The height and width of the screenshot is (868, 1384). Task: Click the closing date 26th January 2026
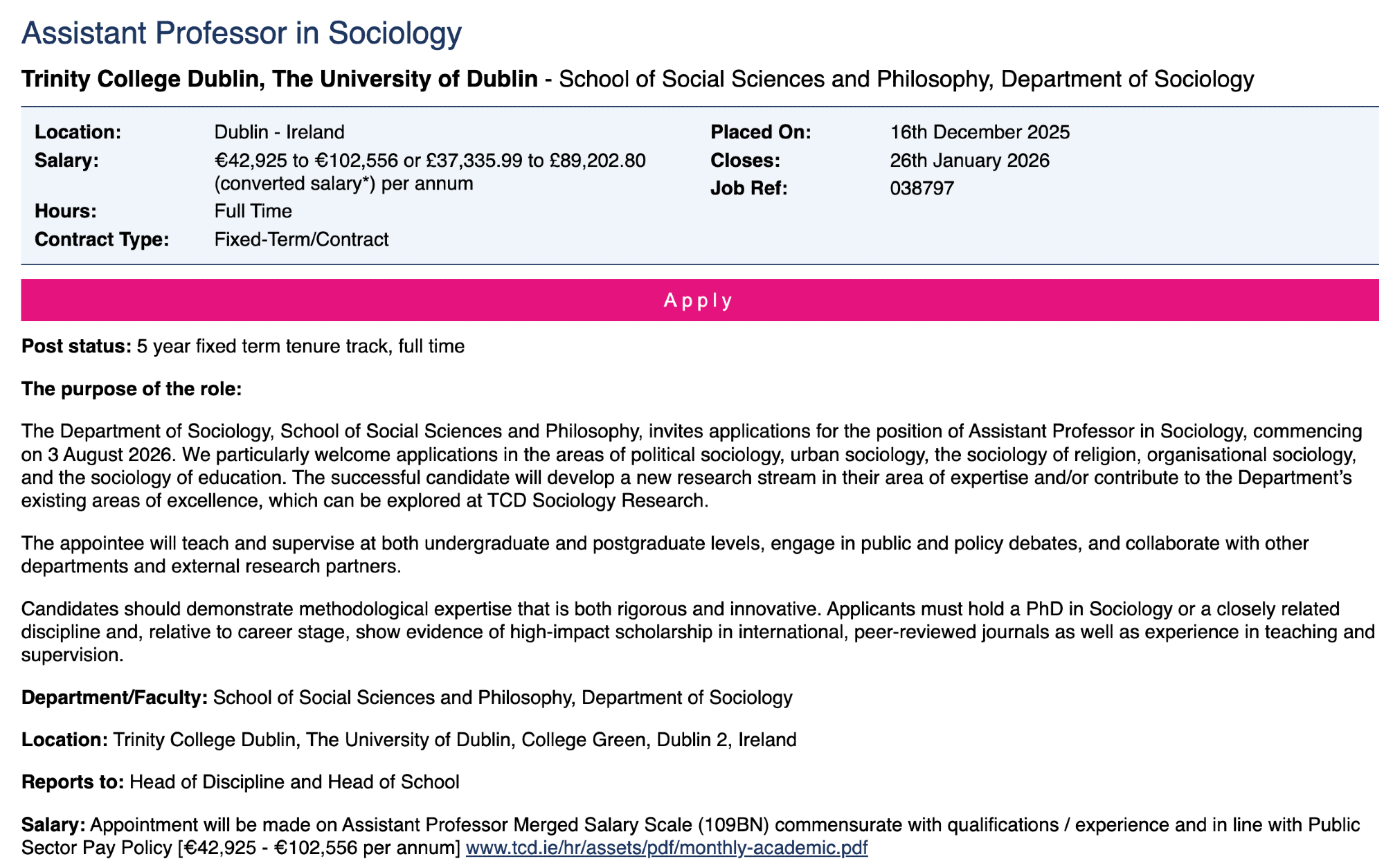click(x=969, y=161)
